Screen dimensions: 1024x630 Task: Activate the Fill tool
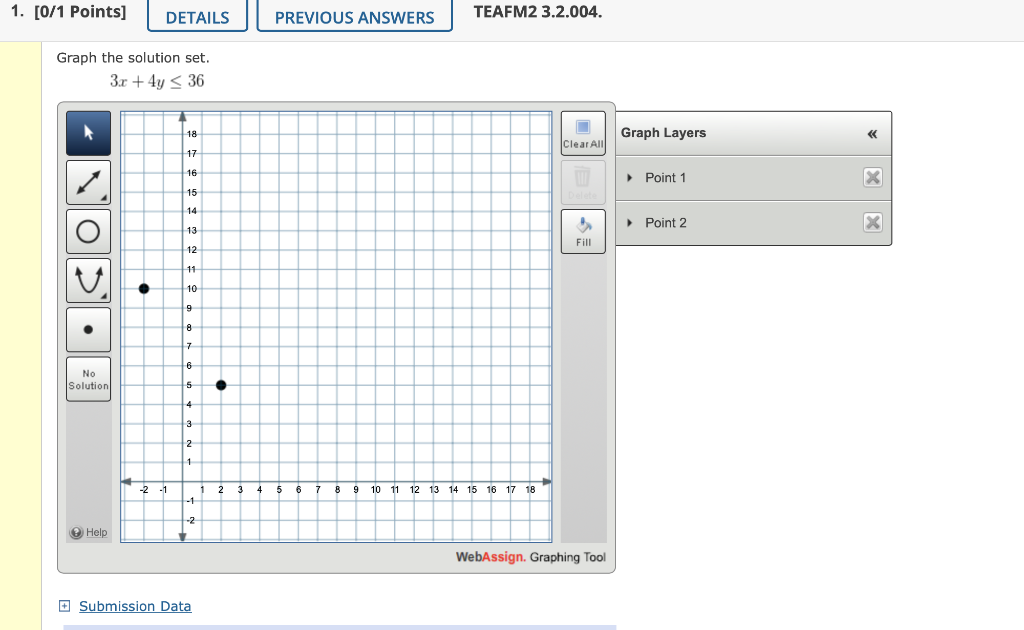coord(583,231)
